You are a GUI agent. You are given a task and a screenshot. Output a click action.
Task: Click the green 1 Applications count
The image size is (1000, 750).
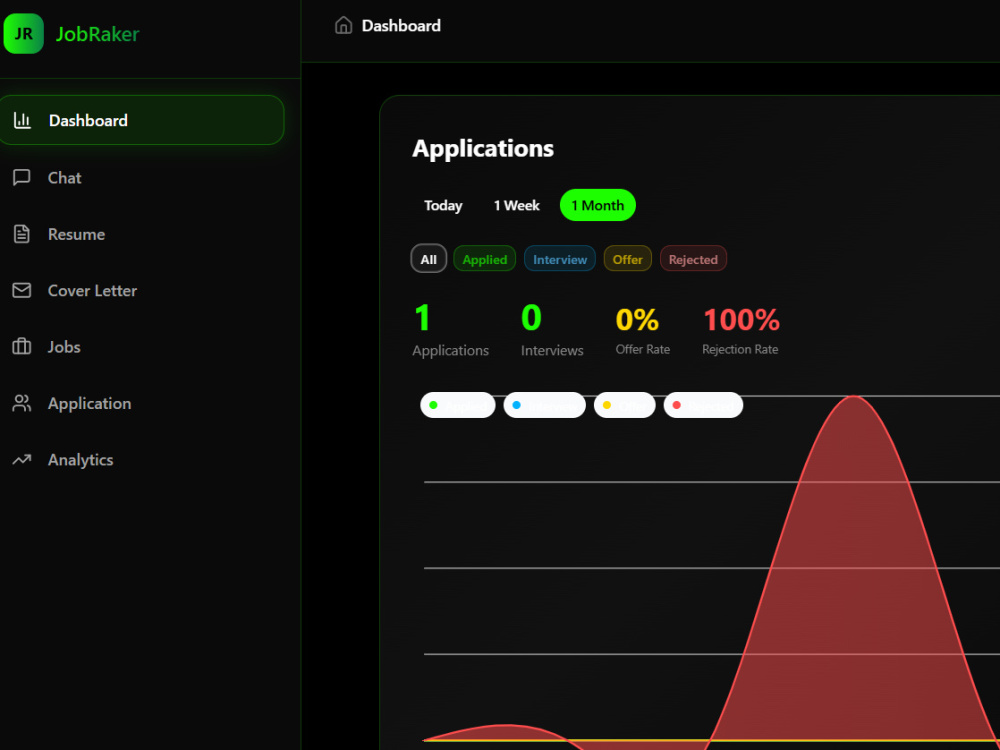pyautogui.click(x=422, y=318)
